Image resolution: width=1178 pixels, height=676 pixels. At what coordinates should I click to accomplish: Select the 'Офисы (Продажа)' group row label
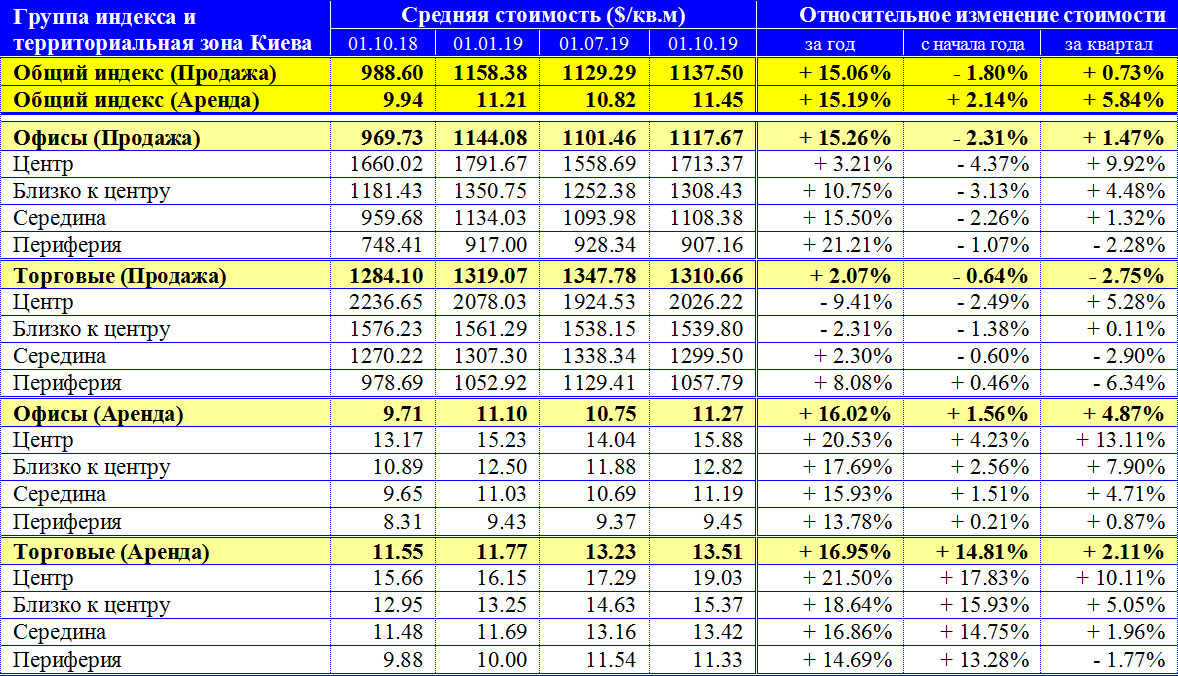coord(107,138)
